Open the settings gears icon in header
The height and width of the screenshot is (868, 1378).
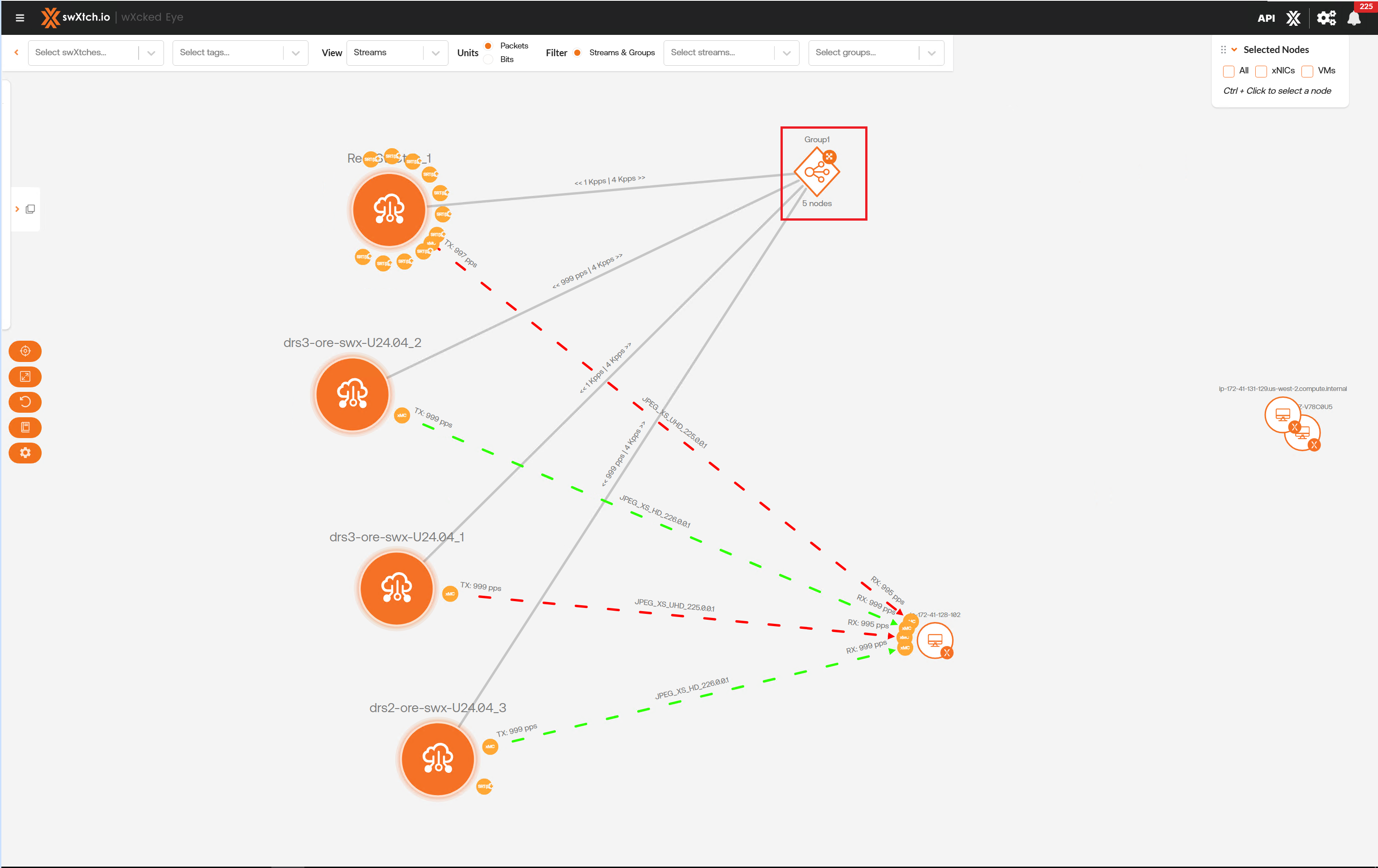click(x=1326, y=18)
